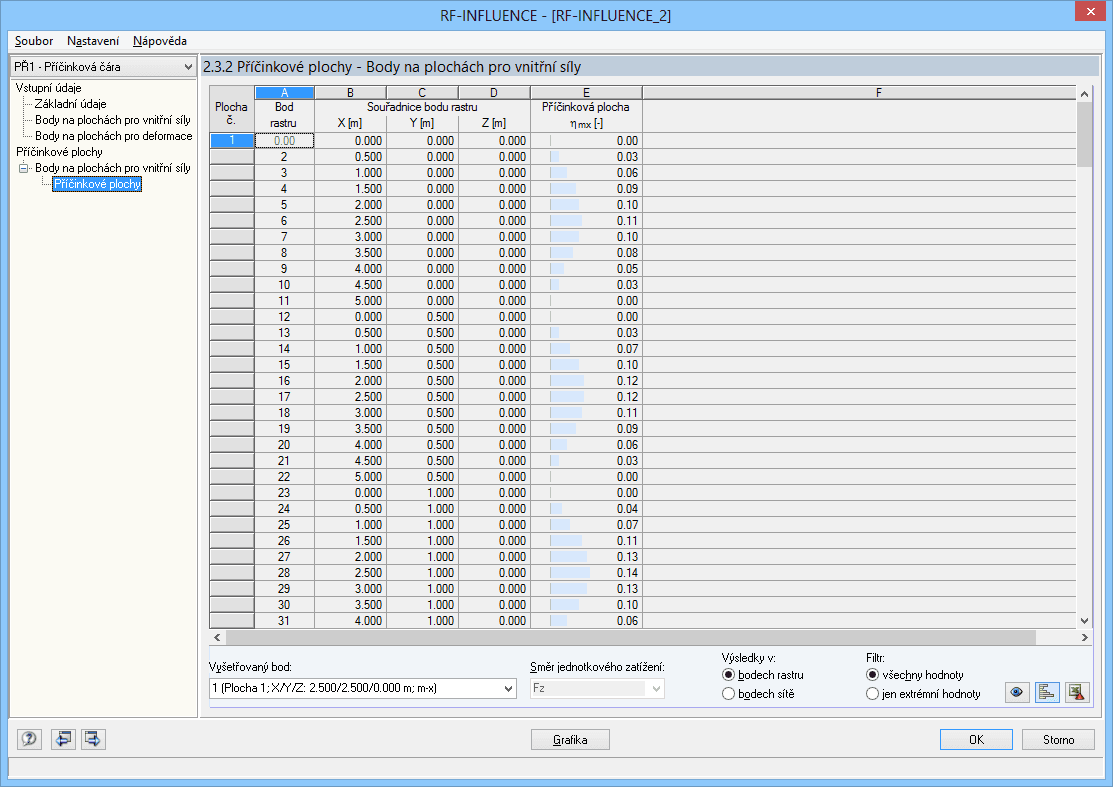1113x787 pixels.
Task: Click Y coordinate 0.500 in row 12
Action: point(422,317)
